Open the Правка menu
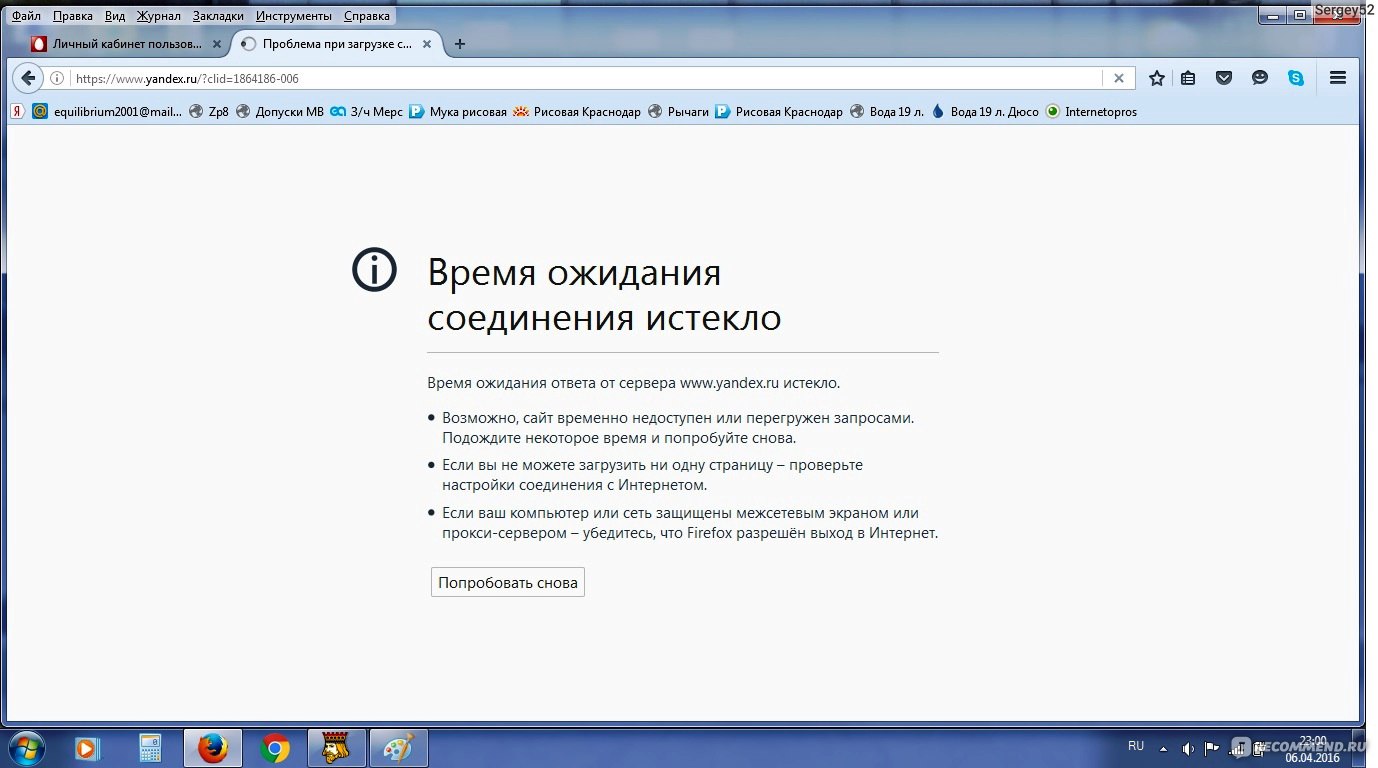This screenshot has width=1378, height=768. click(x=73, y=16)
